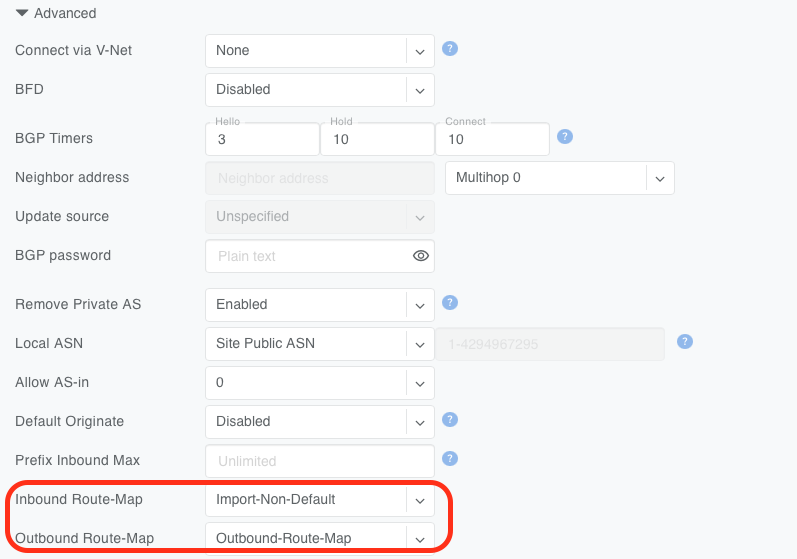Click the BGP password text field

tap(307, 256)
